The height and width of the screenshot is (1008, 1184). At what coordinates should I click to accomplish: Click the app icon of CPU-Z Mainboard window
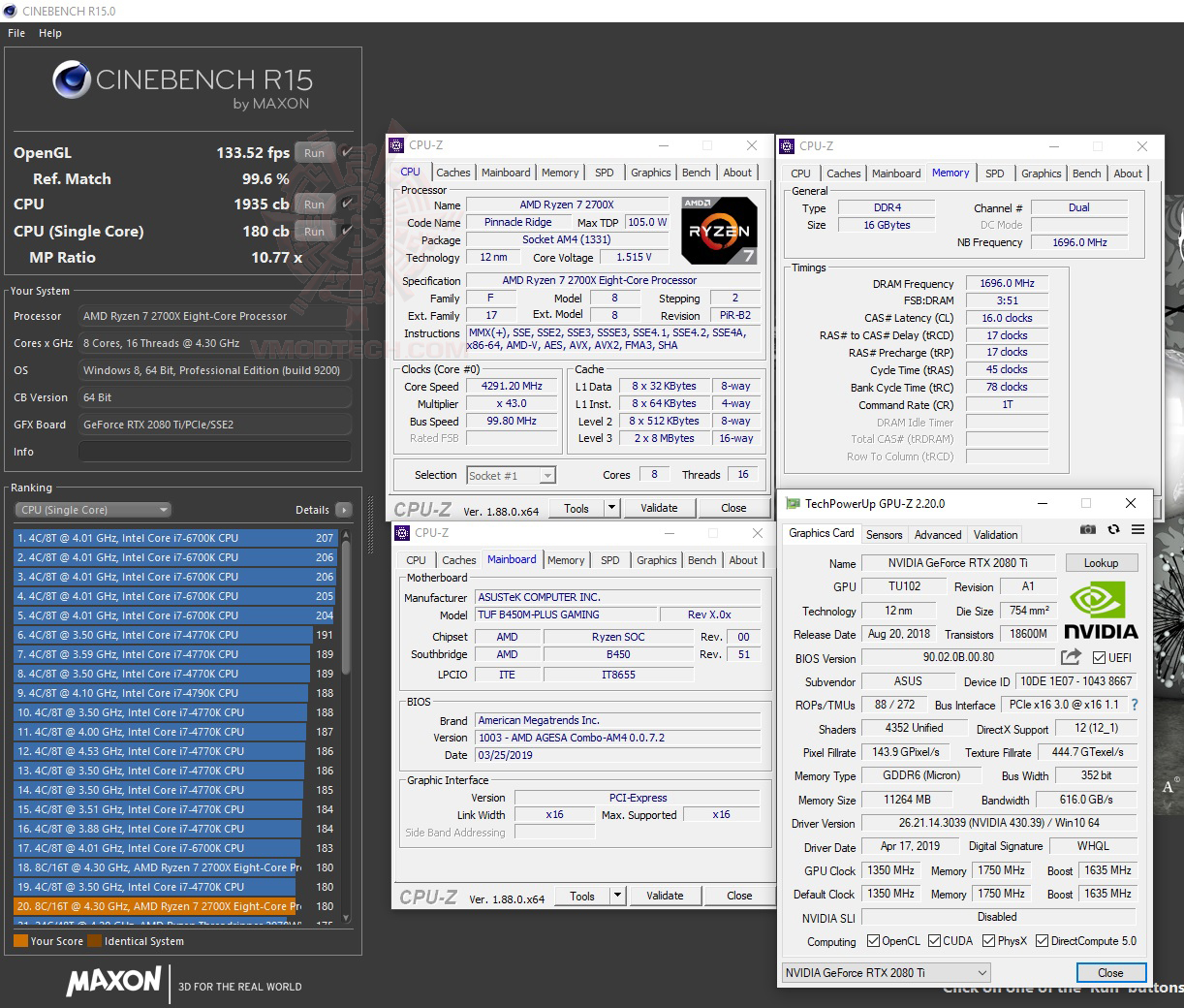click(x=402, y=533)
